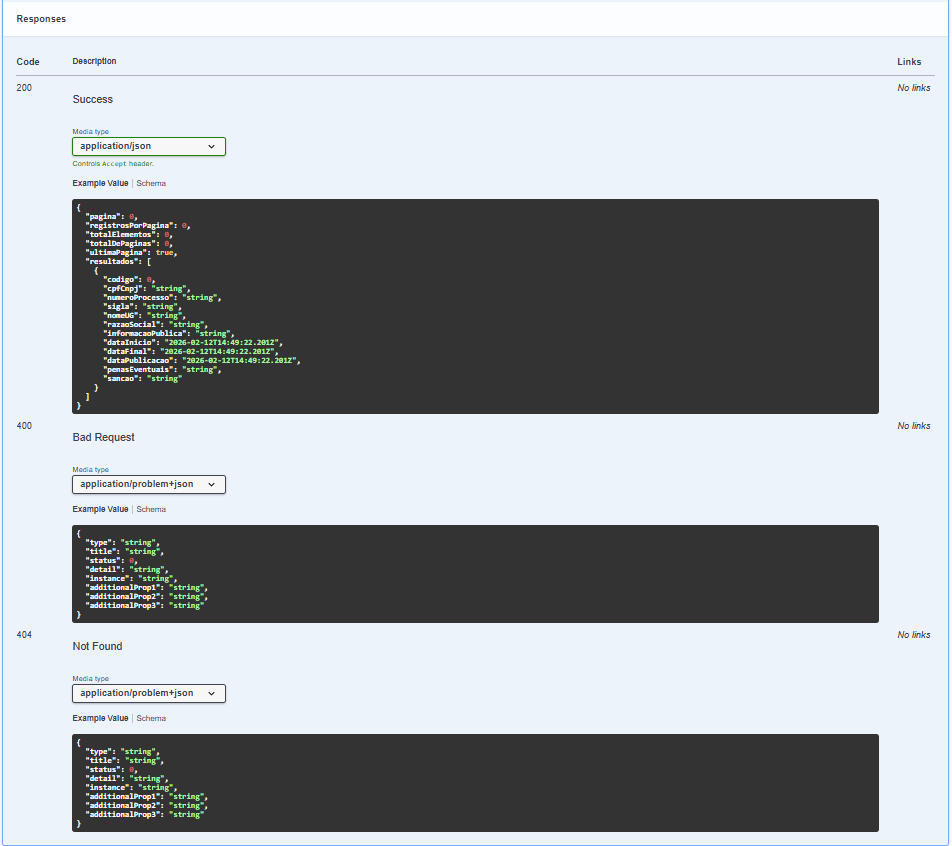The image size is (952, 846).
Task: Click No links text in 200 row
Action: tap(914, 88)
